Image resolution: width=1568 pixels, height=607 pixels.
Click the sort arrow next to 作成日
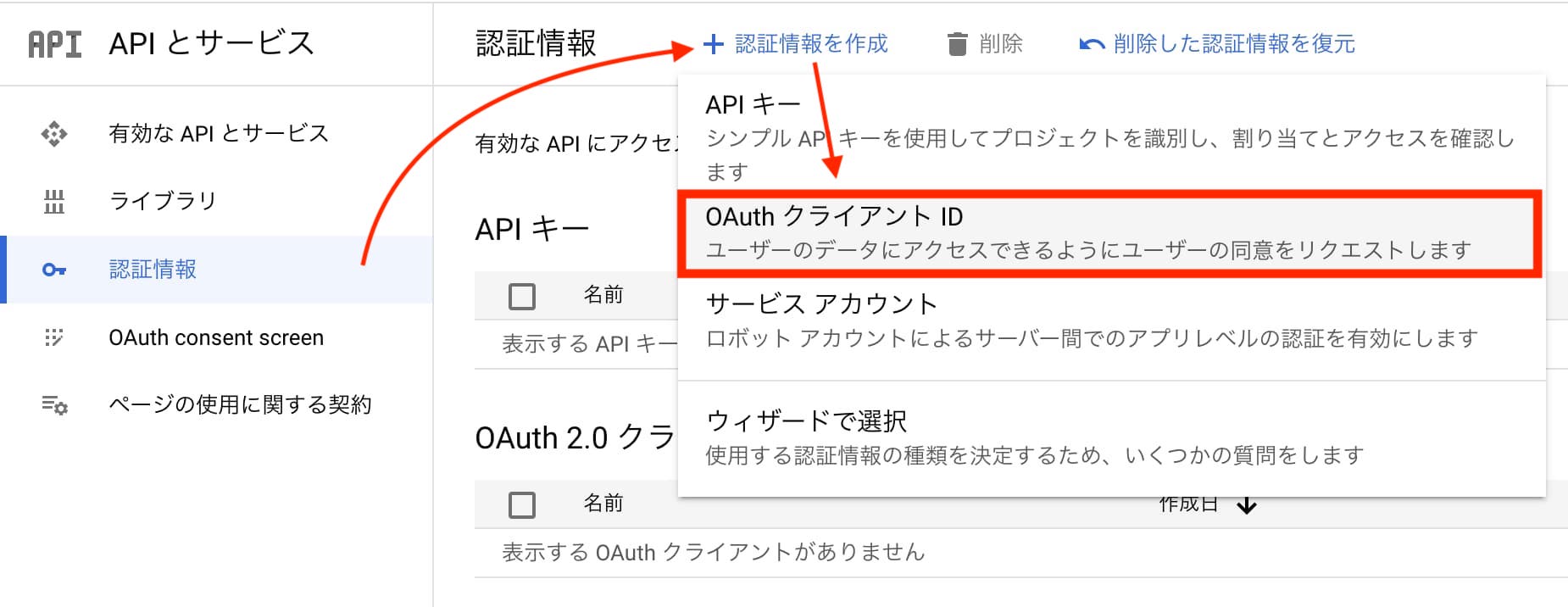tap(1246, 505)
